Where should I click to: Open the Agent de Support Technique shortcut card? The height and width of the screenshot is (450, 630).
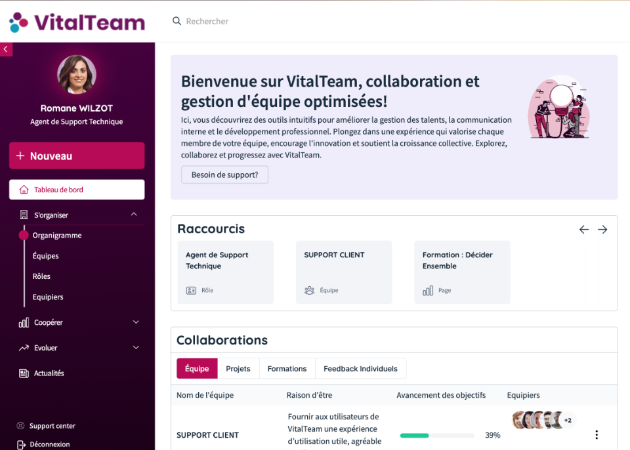(225, 272)
